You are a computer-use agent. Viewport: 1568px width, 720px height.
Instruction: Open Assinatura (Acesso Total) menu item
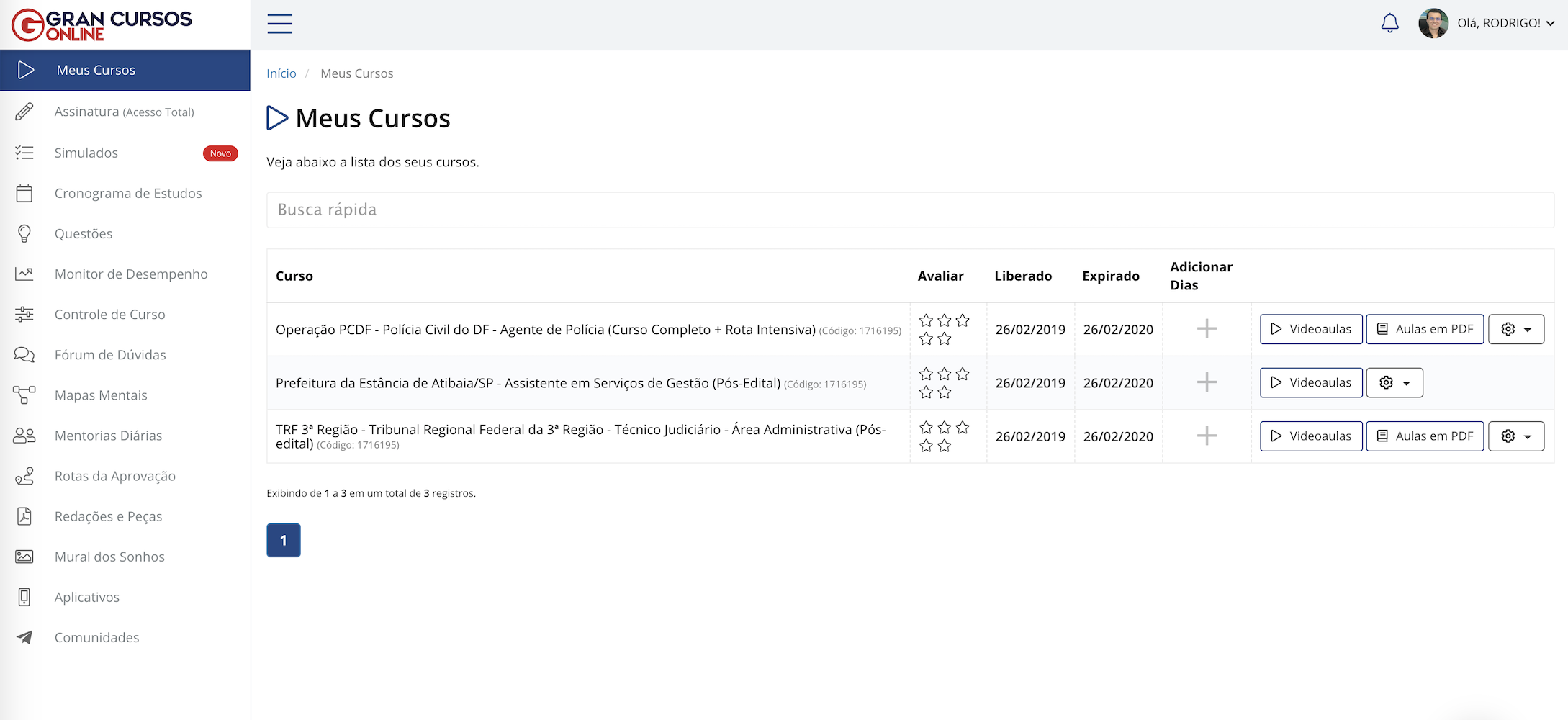125,112
